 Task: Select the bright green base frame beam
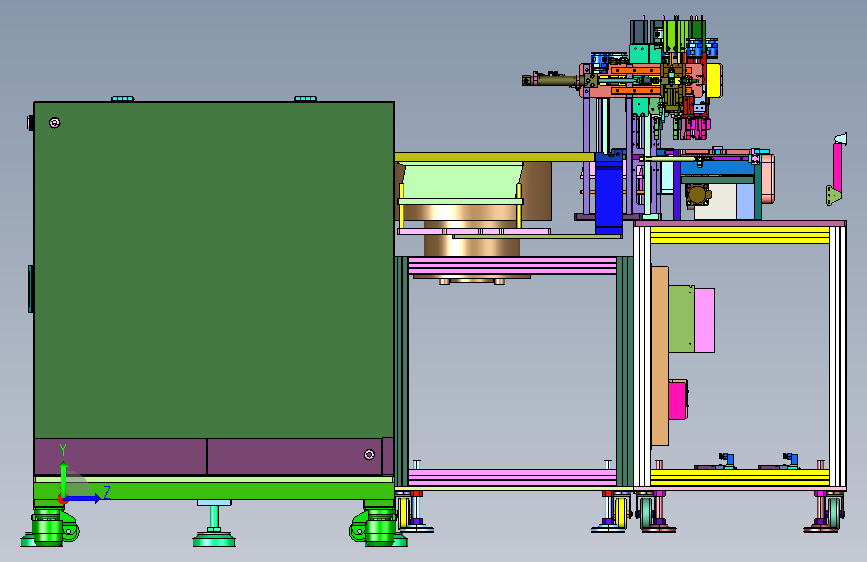[x=214, y=490]
